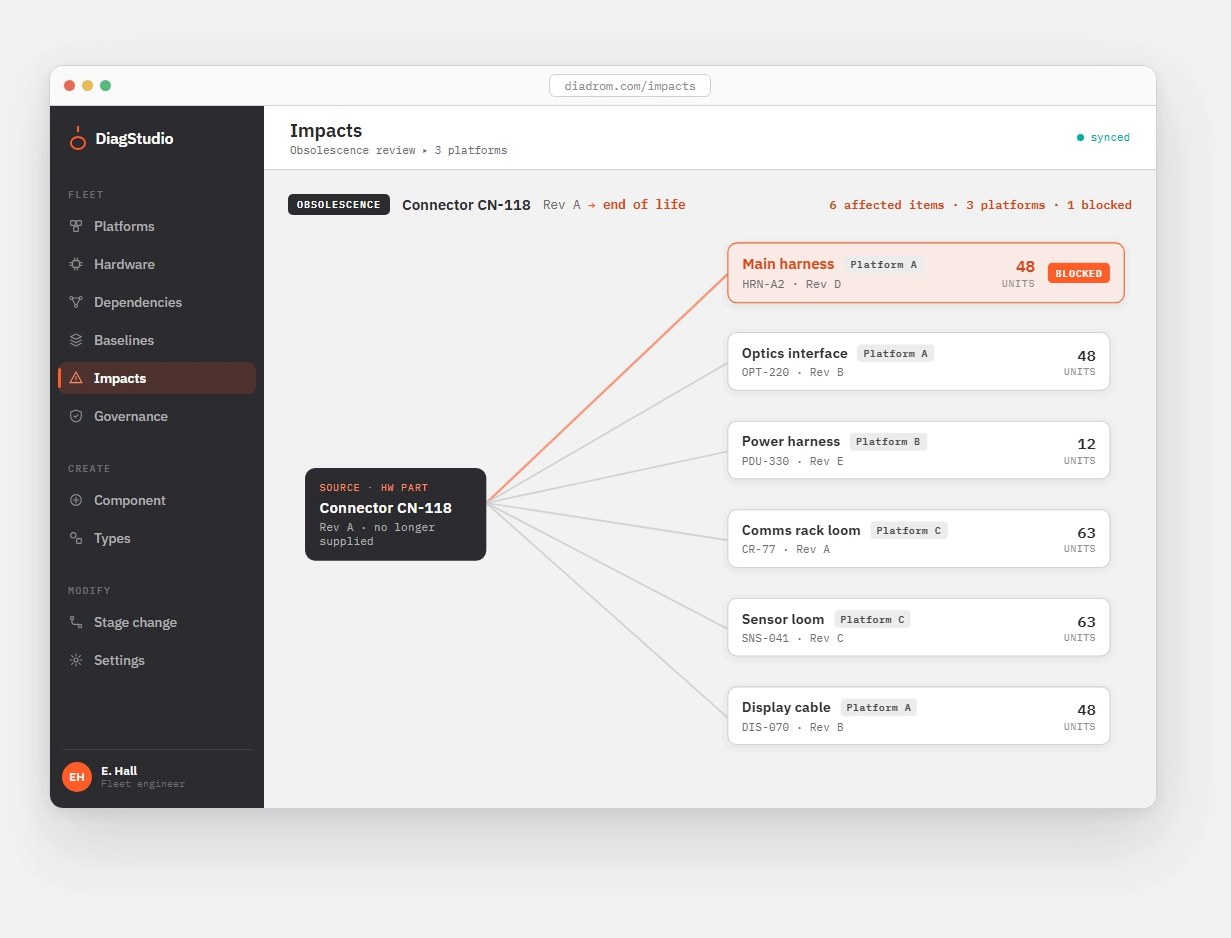Screen dimensions: 1231x938
Task: Select the Display cable card
Action: coord(919,716)
